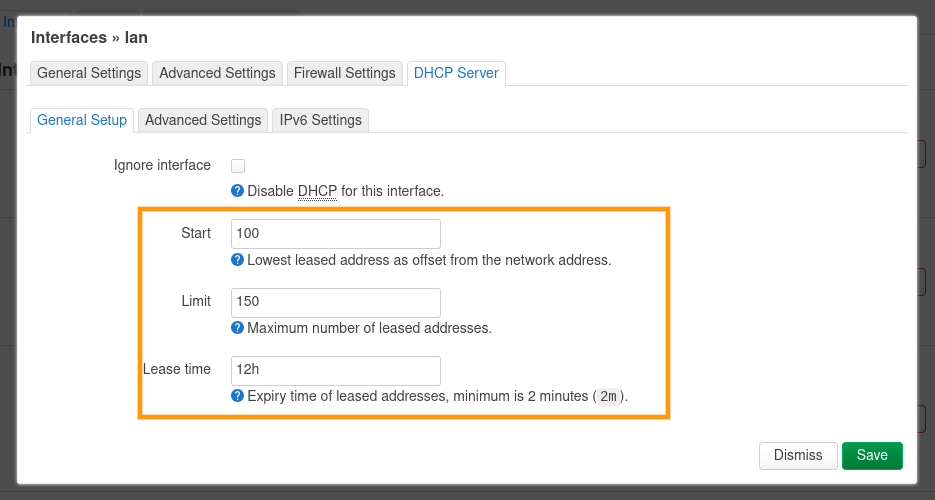This screenshot has height=500, width=935.
Task: Click the underlined DHCP abbreviation
Action: click(317, 191)
